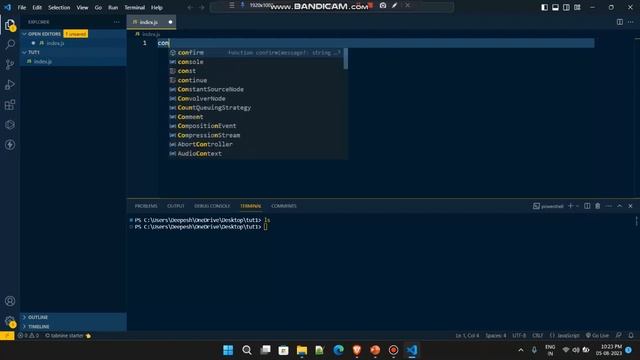
Task: Open the Explorer view in activity bar
Action: pos(10,25)
